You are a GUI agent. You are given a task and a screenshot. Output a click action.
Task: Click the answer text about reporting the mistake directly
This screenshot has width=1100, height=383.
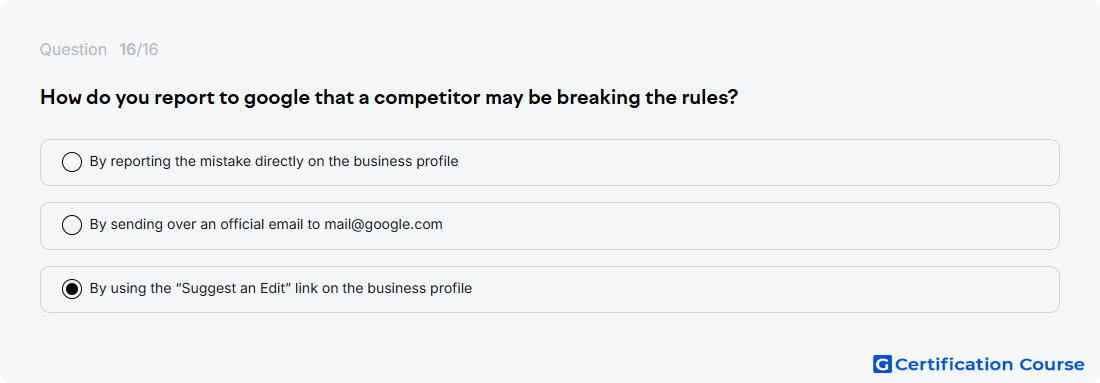274,161
